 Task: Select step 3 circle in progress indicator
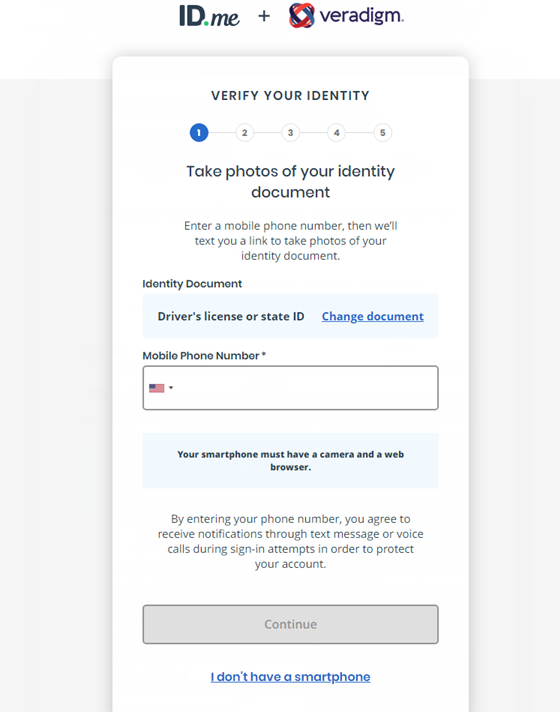click(291, 133)
